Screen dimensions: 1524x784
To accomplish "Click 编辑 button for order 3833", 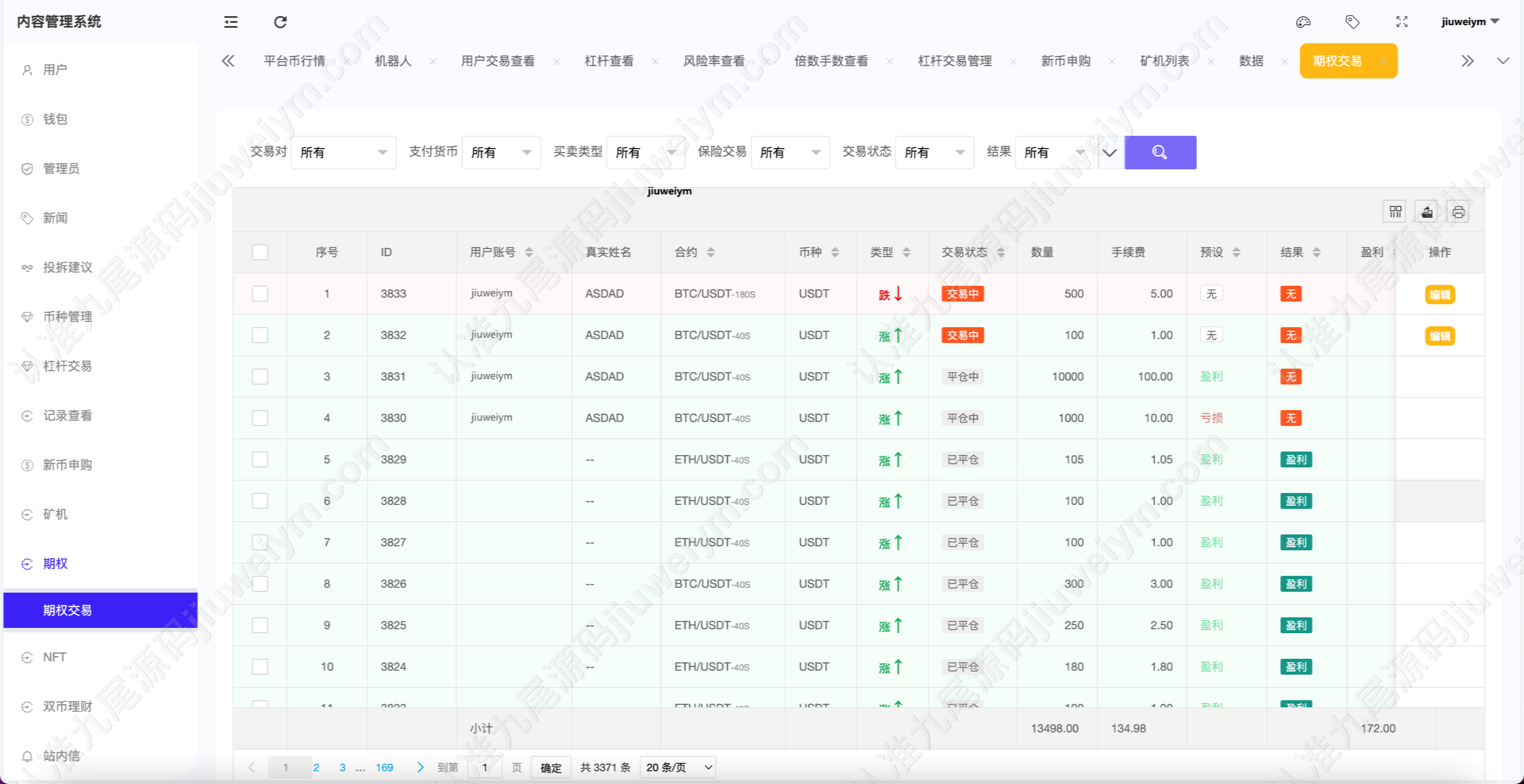I will (x=1439, y=295).
